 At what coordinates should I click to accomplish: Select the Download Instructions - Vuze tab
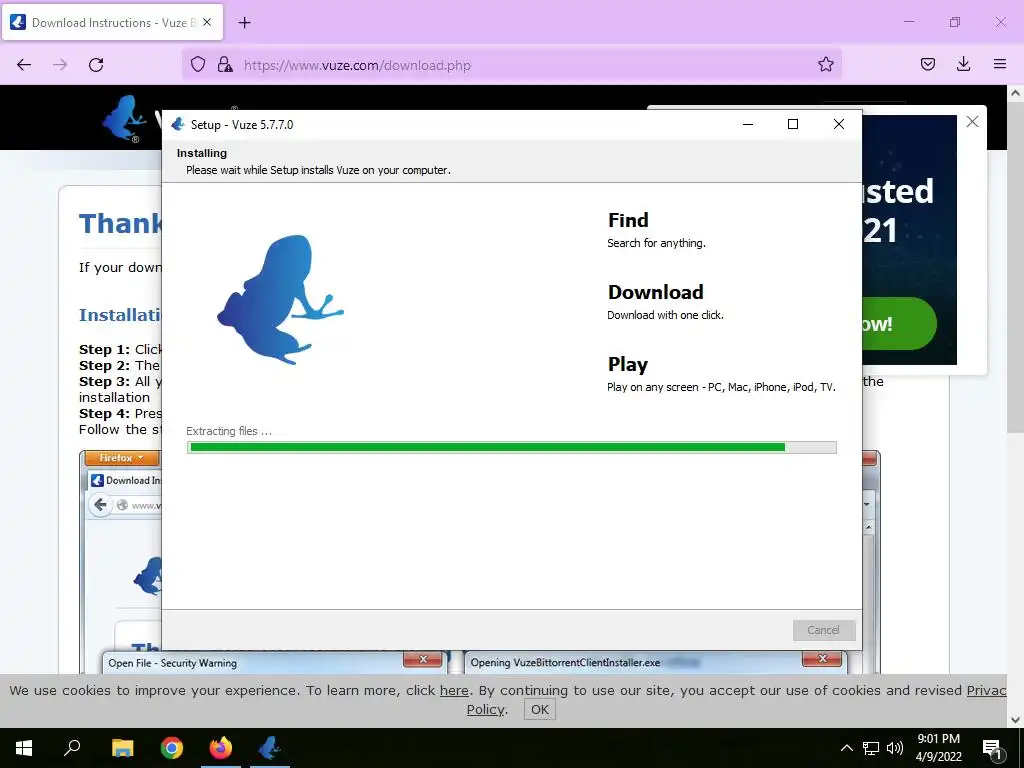(x=112, y=23)
